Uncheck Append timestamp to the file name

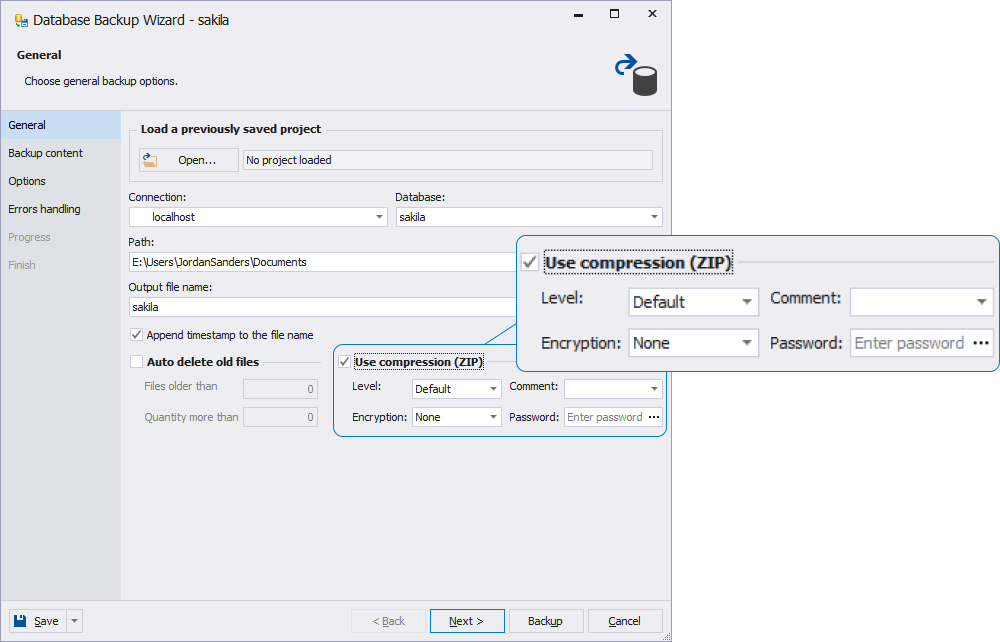pos(135,335)
